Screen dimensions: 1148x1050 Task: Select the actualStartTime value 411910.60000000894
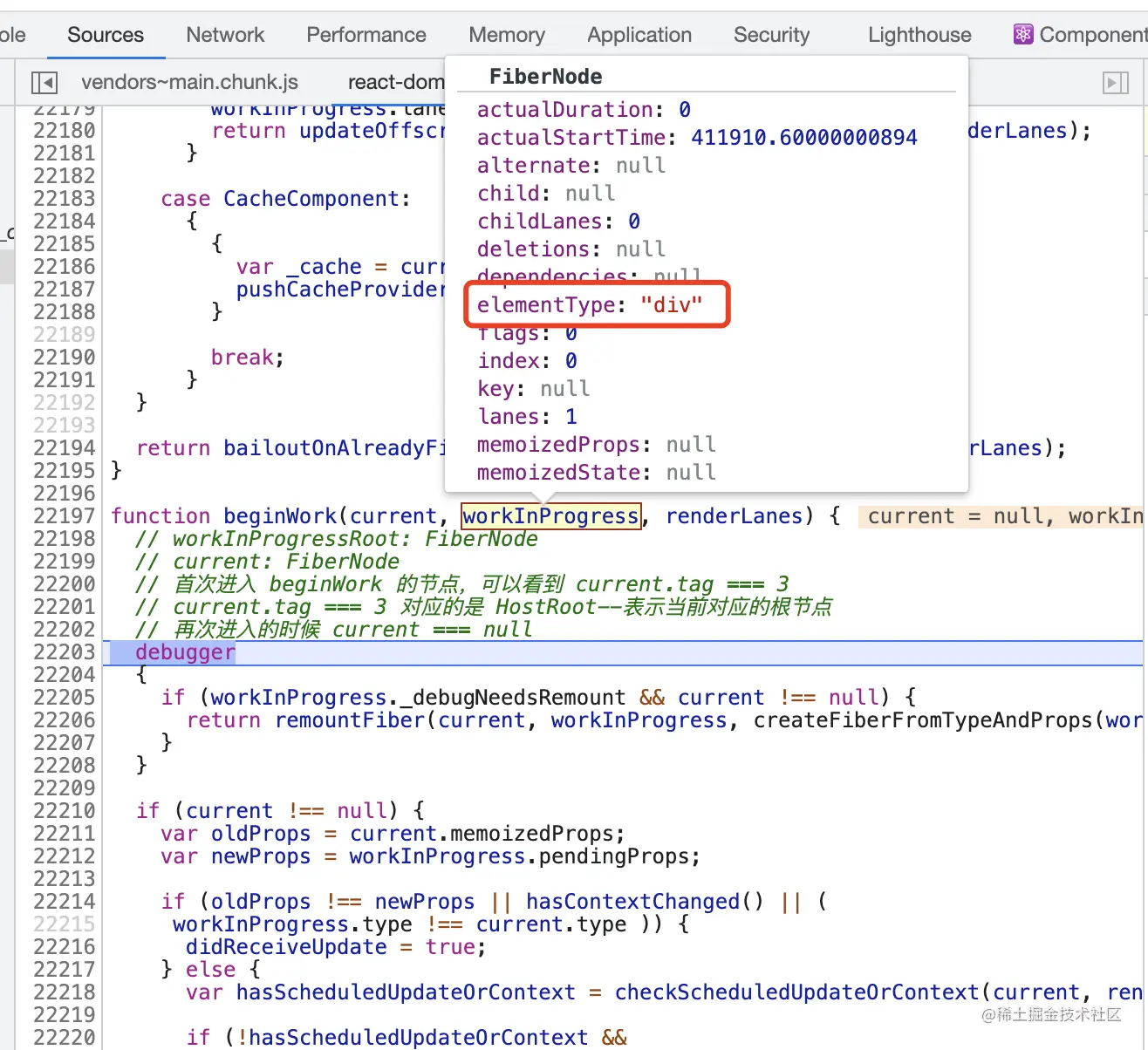[x=804, y=138]
